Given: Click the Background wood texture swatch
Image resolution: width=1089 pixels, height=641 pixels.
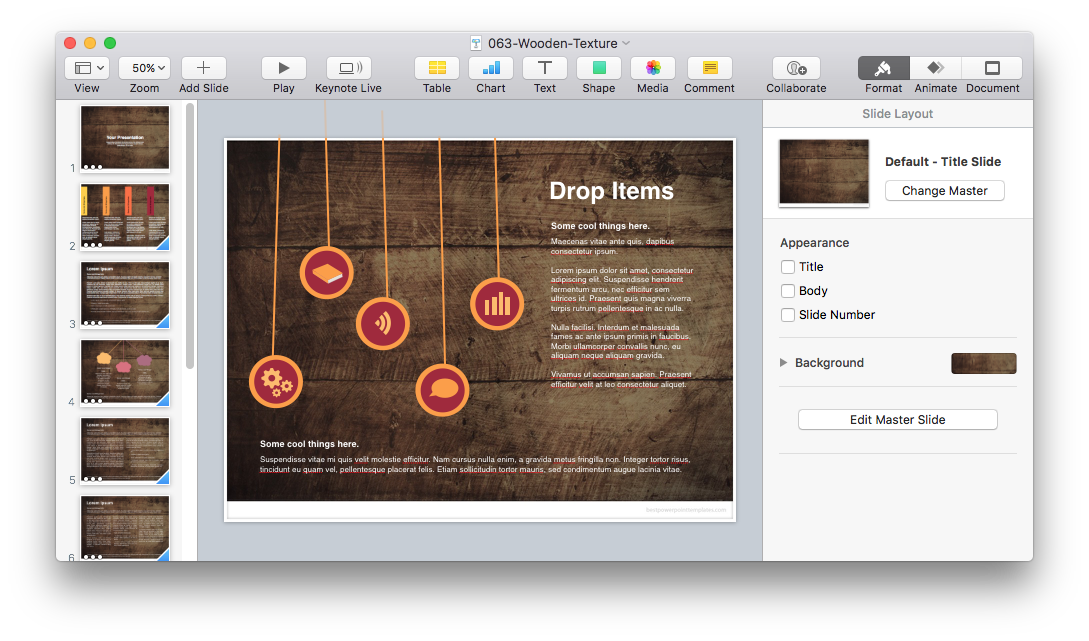Looking at the screenshot, I should pyautogui.click(x=983, y=363).
